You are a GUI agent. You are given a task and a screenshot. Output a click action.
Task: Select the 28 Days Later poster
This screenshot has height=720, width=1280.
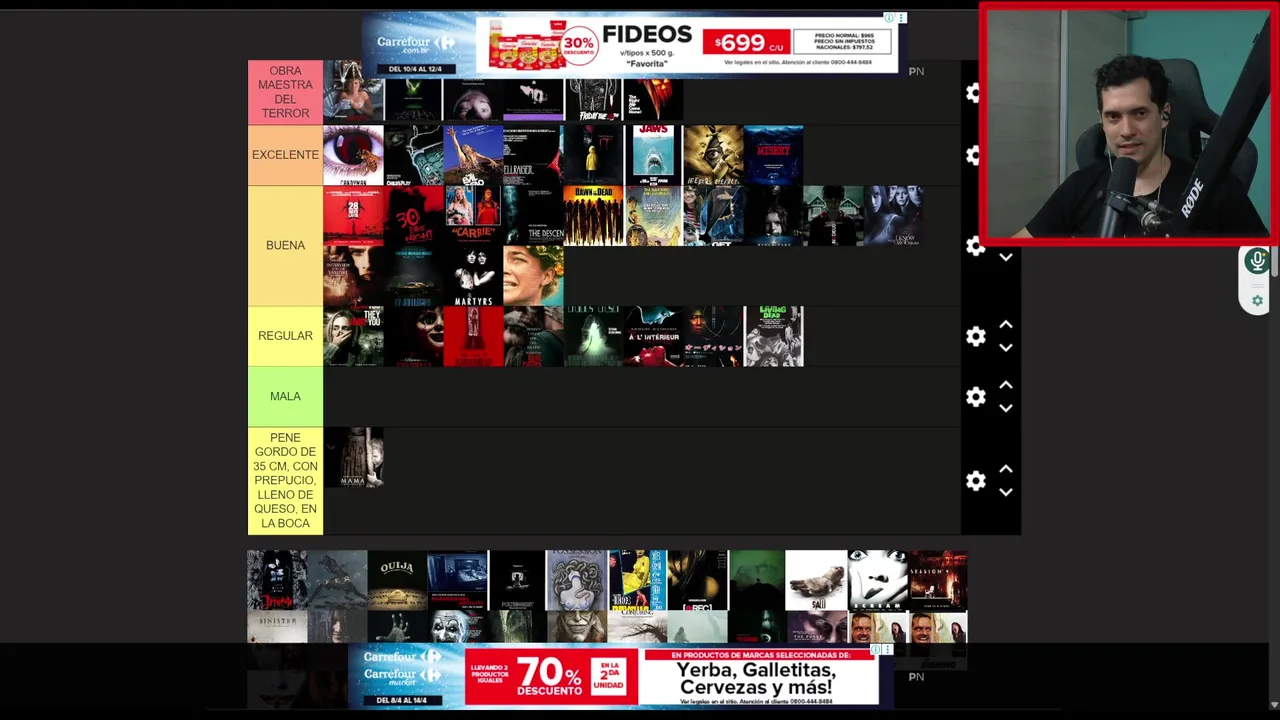(x=353, y=216)
